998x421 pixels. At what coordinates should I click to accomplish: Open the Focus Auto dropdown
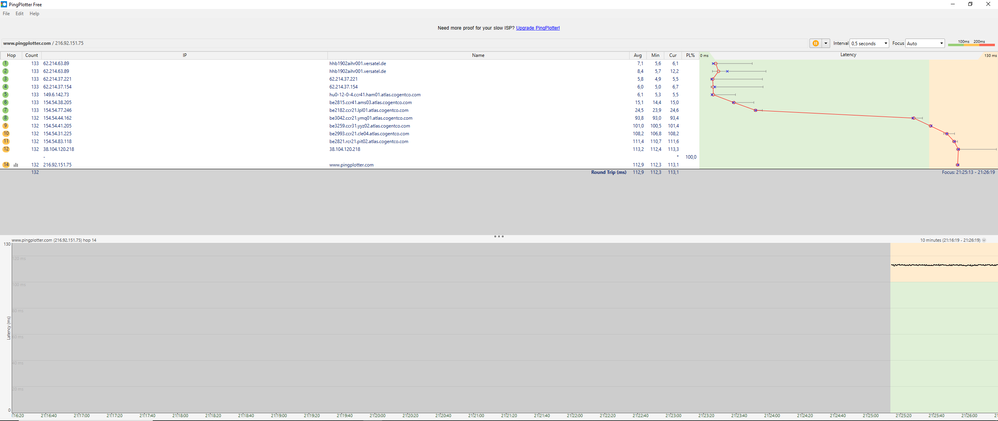[x=925, y=43]
